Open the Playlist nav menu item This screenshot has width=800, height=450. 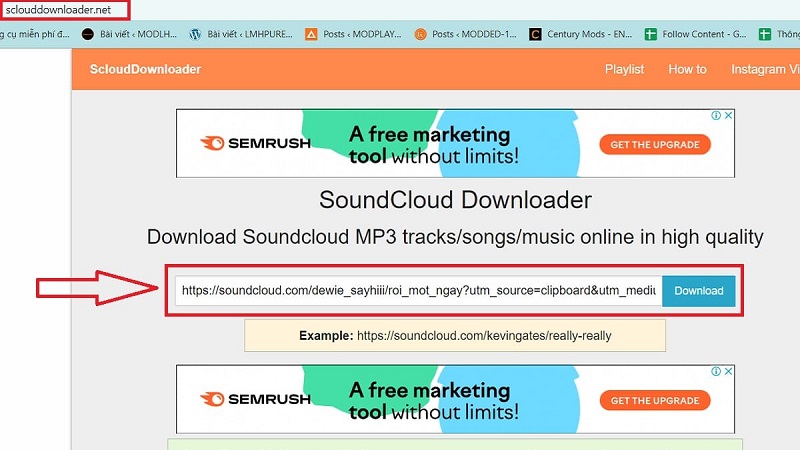(x=624, y=69)
